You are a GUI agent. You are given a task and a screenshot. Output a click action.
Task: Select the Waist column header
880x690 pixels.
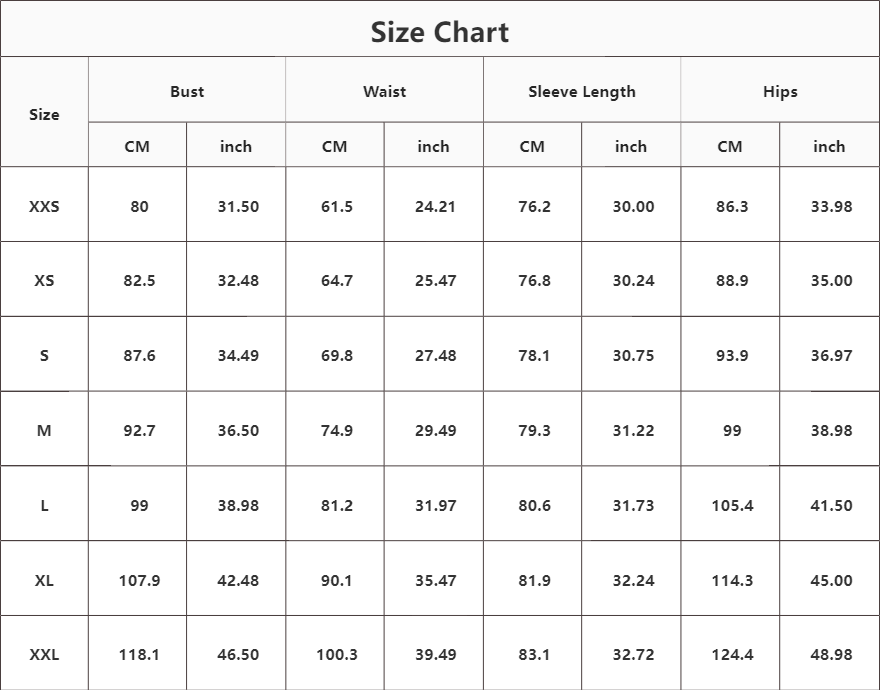384,92
